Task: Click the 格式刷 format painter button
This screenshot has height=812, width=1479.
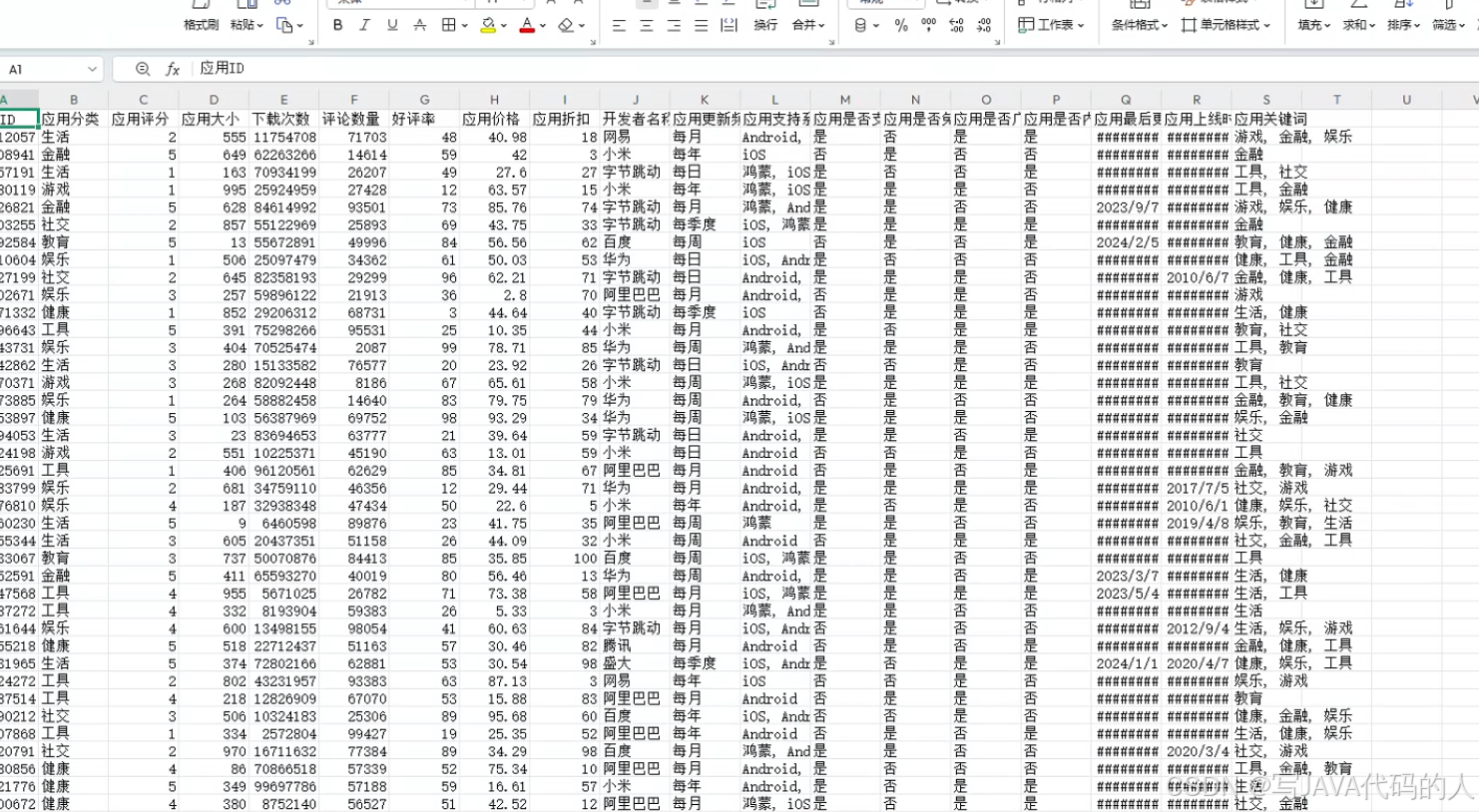Action: [x=201, y=25]
